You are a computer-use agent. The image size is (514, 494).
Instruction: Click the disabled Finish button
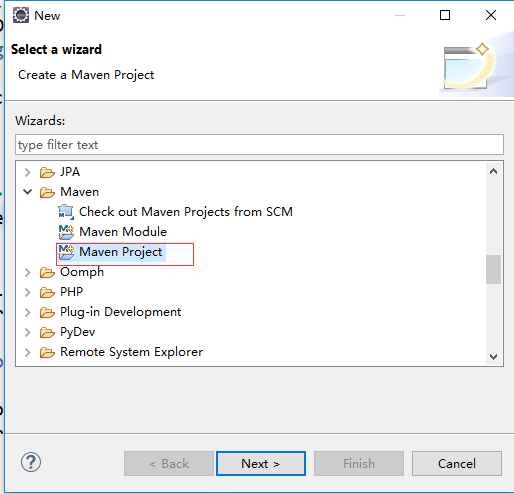tap(359, 463)
